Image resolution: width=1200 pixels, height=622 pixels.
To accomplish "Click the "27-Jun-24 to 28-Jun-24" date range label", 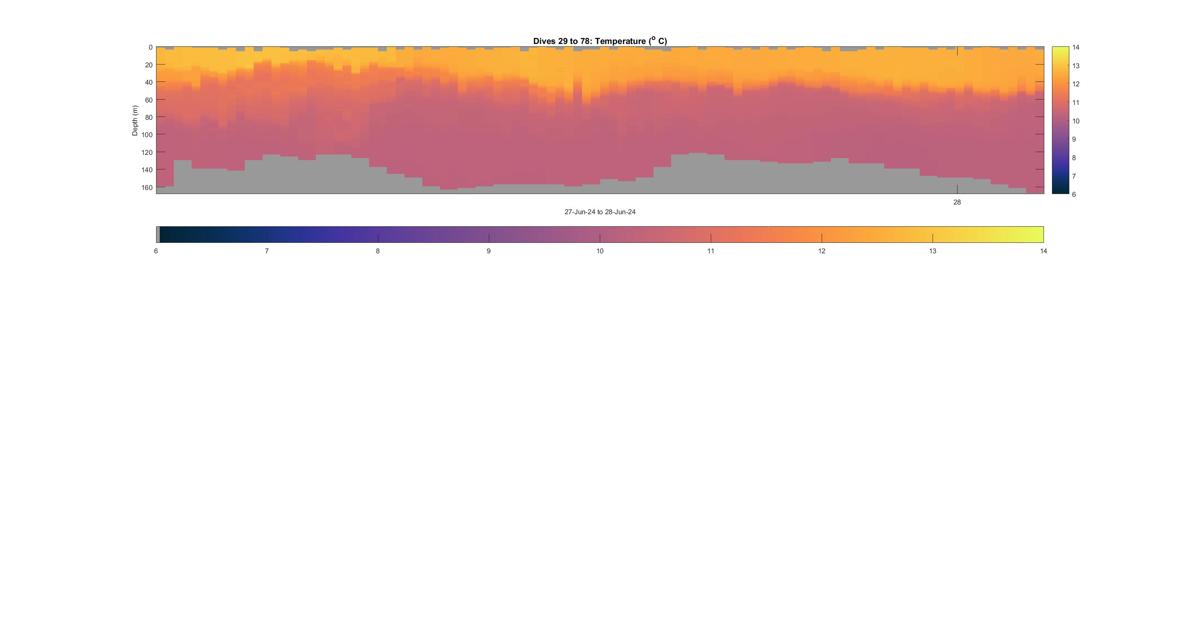I will 600,212.
